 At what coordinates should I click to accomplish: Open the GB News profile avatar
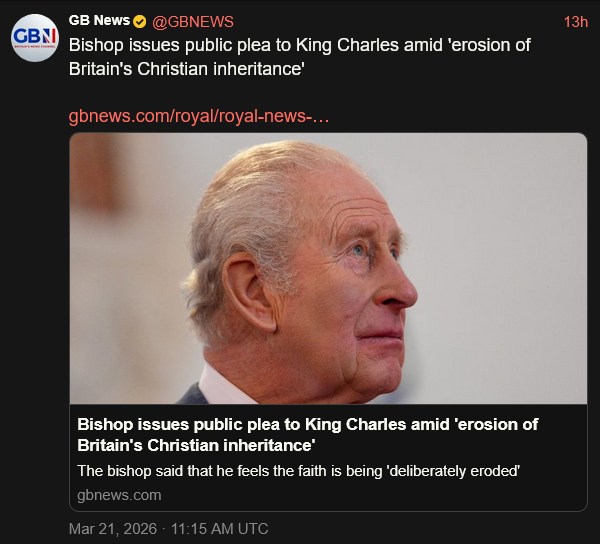[x=34, y=38]
